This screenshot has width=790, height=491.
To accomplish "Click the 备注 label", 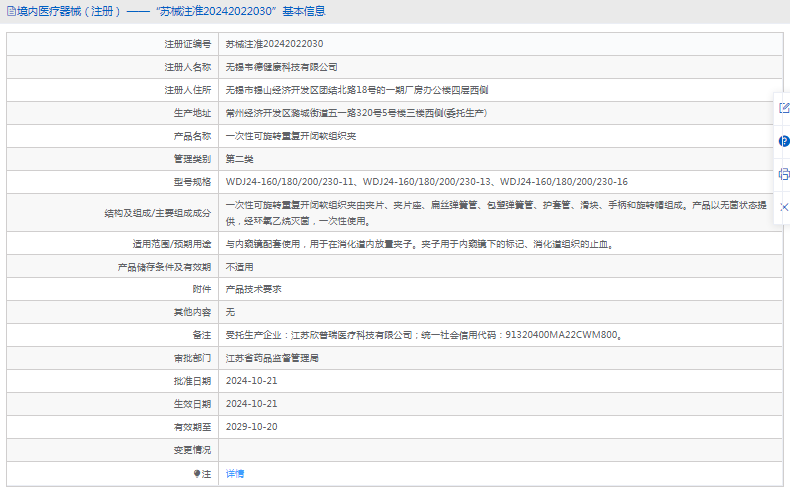I will pyautogui.click(x=202, y=335).
